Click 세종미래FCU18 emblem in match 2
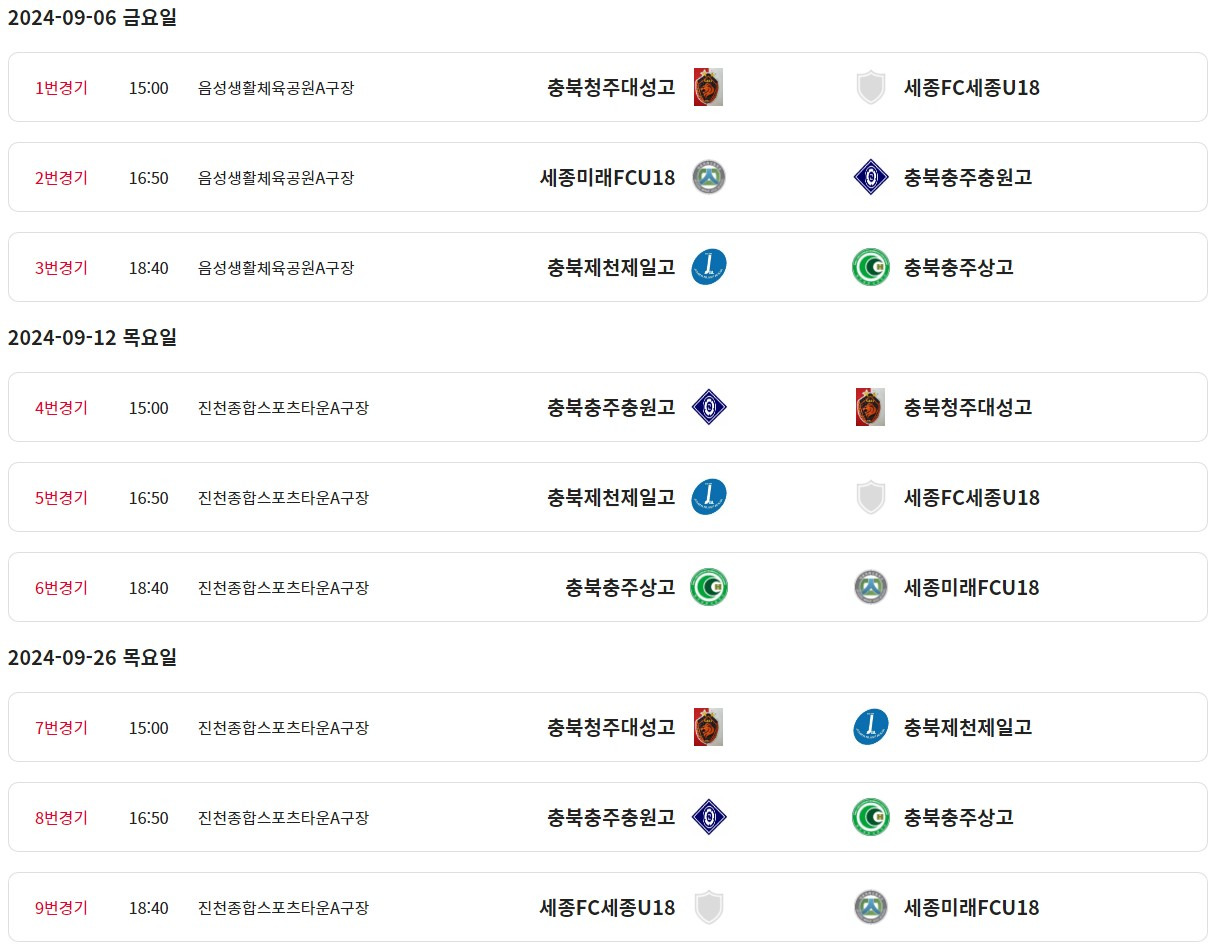 [x=709, y=177]
